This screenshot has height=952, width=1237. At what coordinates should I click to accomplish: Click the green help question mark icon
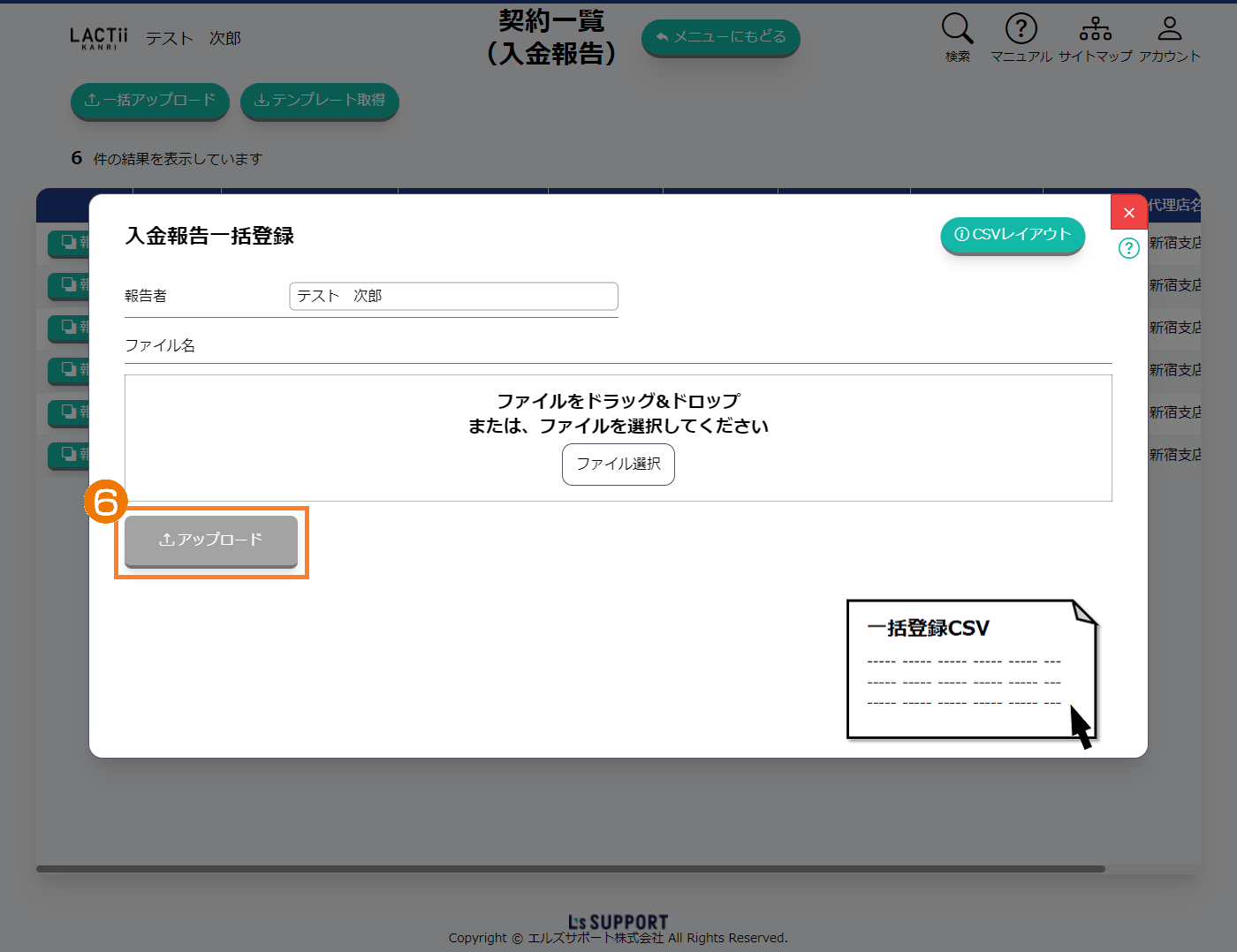(1128, 248)
